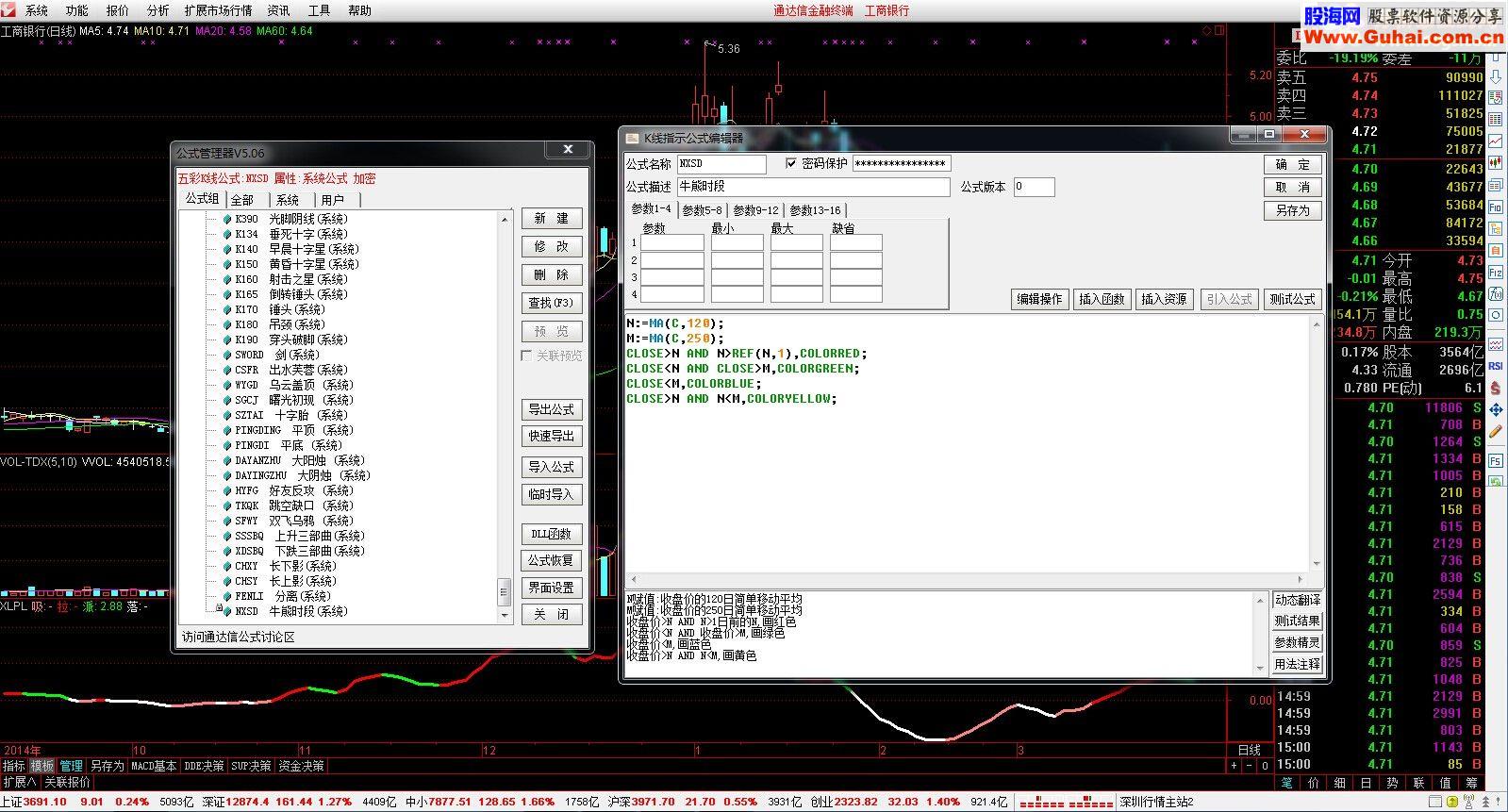1508x812 pixels.
Task: Open the 资讯 menu
Action: [x=278, y=10]
